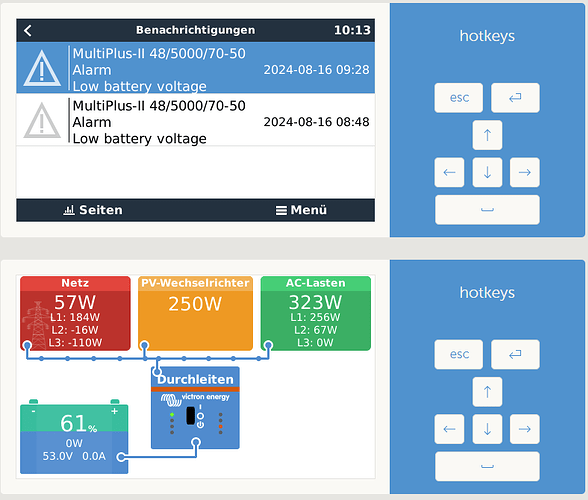
Task: Click the Victron Durchleiten inverter icon
Action: pyautogui.click(x=195, y=408)
